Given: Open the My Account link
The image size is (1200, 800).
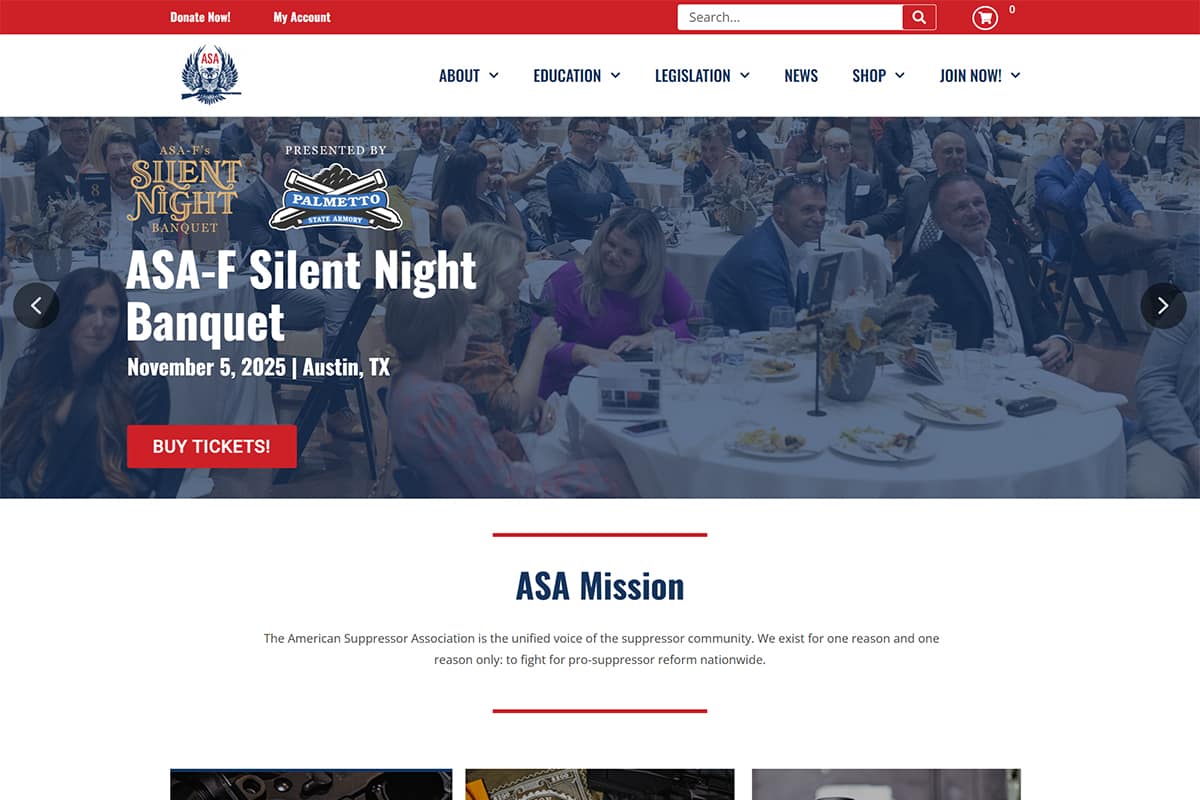Looking at the screenshot, I should pyautogui.click(x=302, y=17).
